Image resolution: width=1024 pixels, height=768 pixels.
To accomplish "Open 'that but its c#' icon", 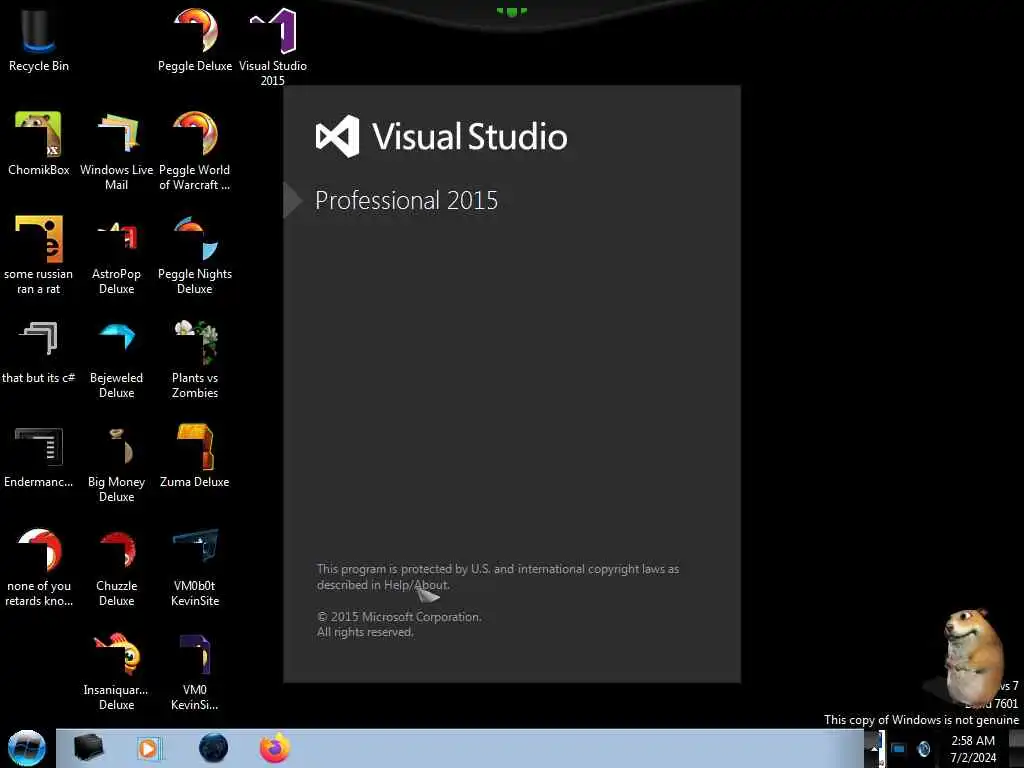I will click(39, 353).
